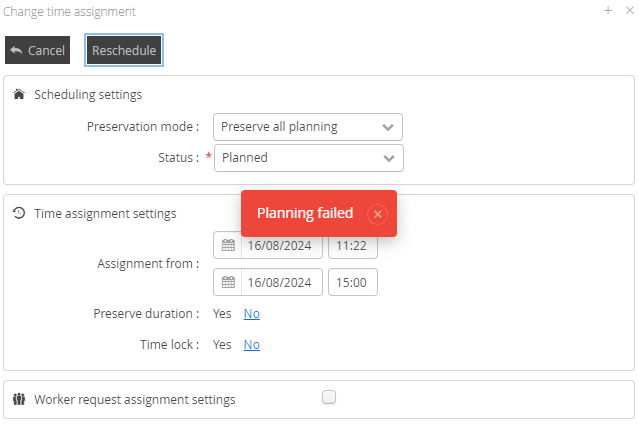The height and width of the screenshot is (425, 639).
Task: Open calendar picker for the end date
Action: pyautogui.click(x=228, y=283)
